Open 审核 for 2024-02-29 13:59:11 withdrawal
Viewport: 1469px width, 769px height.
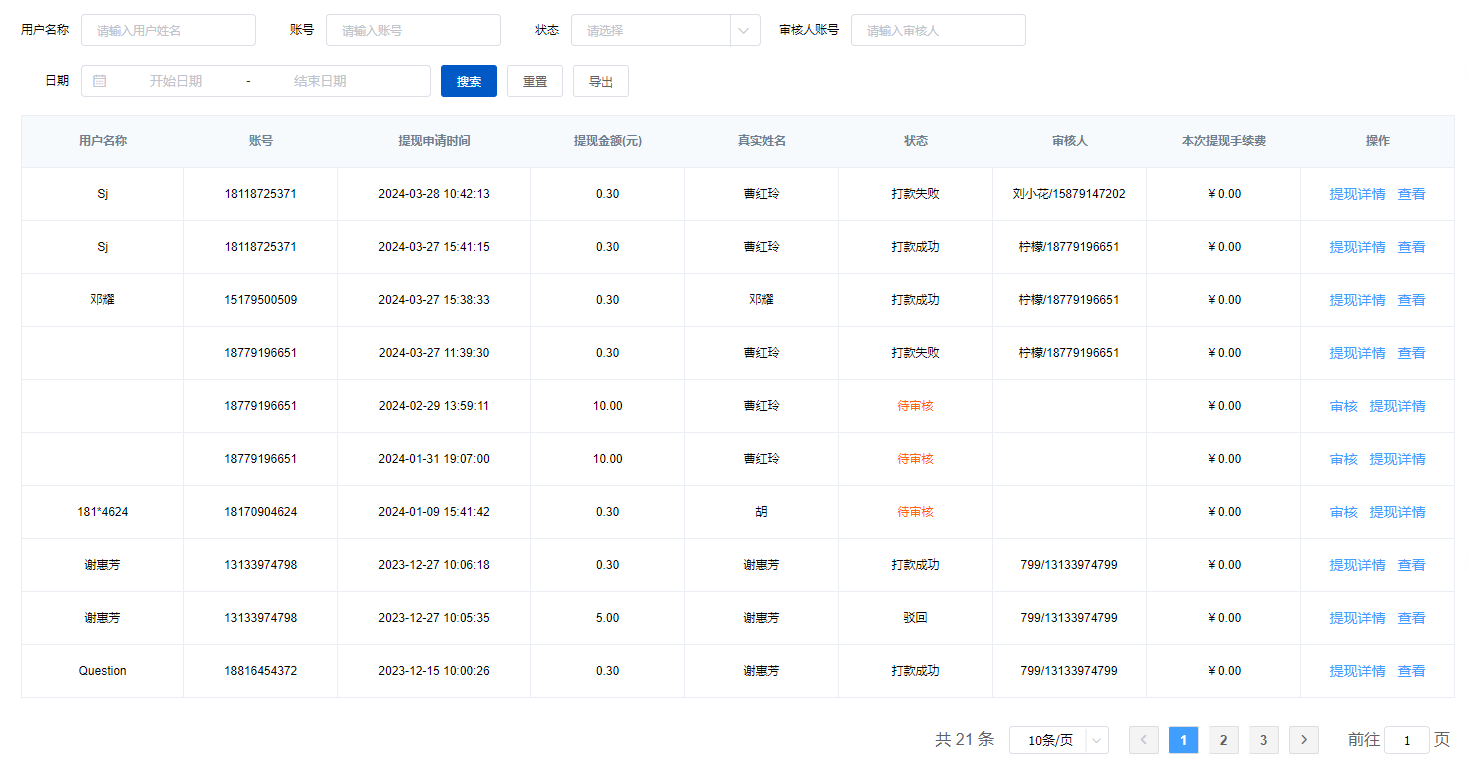click(1343, 406)
